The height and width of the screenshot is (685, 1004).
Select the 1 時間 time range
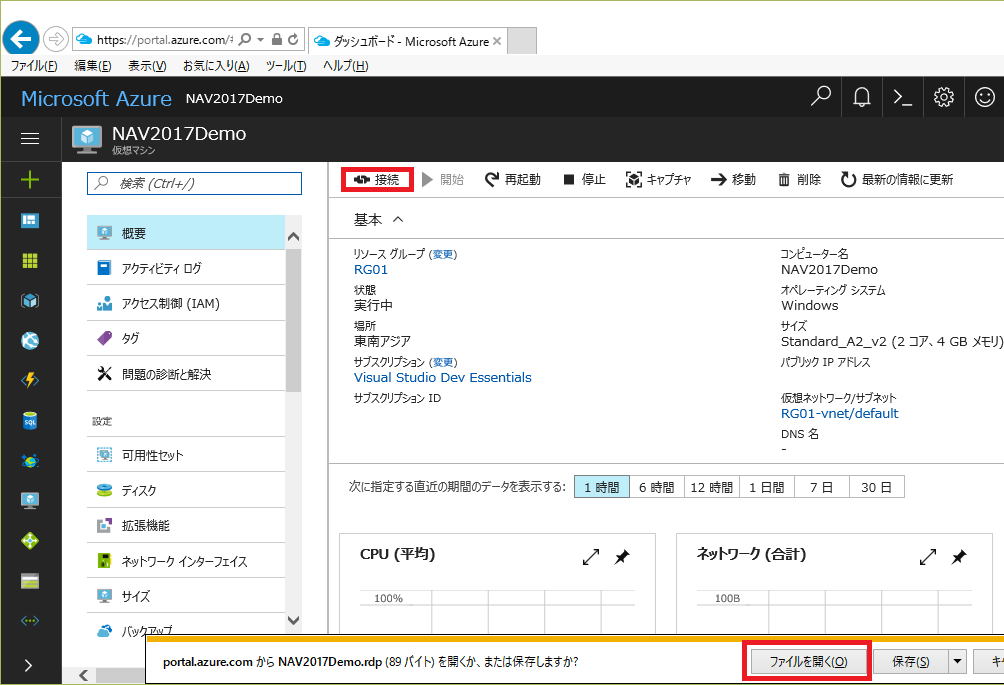(x=602, y=487)
